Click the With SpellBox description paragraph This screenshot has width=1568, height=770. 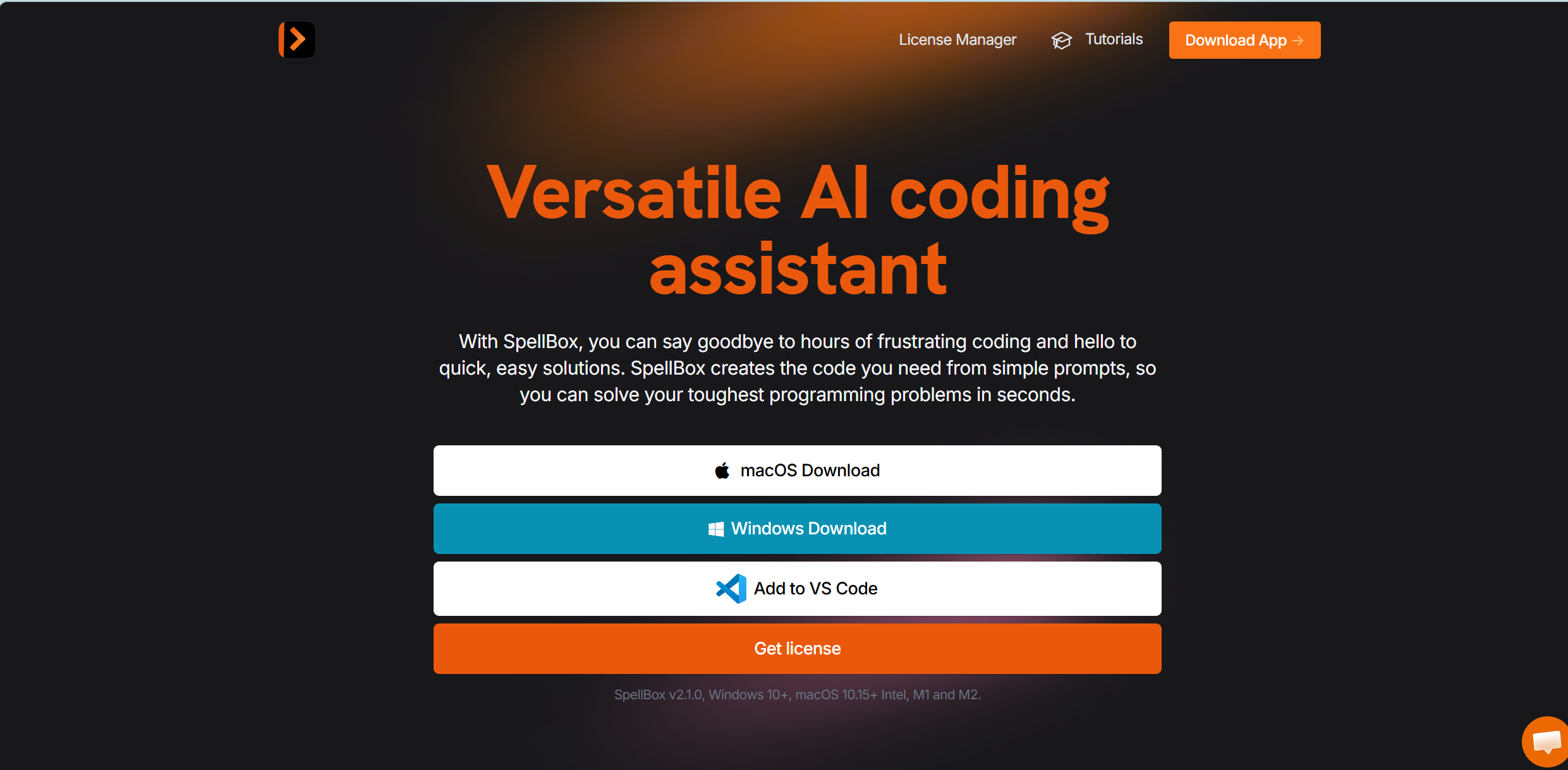[797, 368]
